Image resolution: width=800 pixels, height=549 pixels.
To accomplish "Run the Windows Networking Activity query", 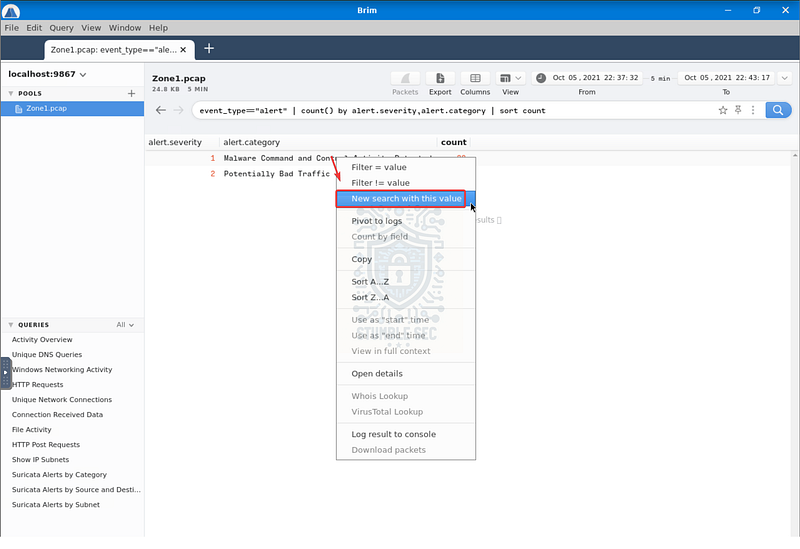I will tap(62, 369).
